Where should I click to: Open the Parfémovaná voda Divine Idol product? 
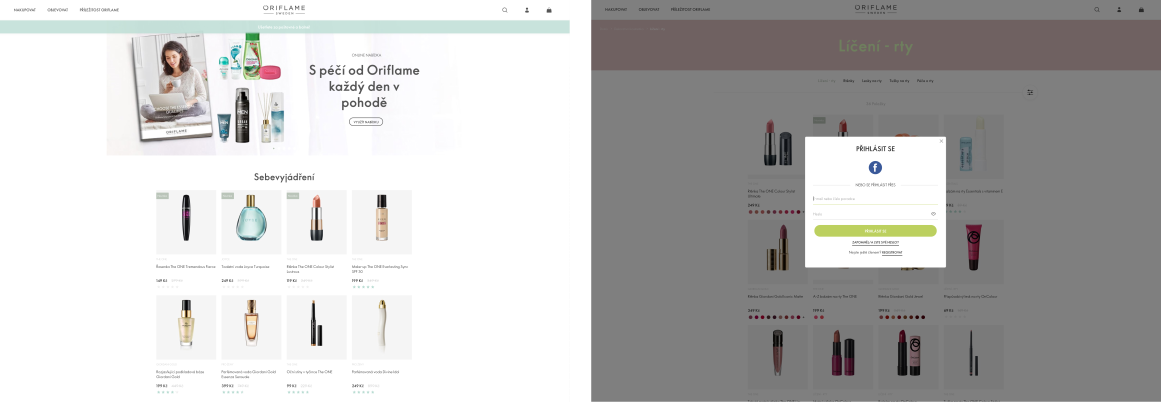[381, 326]
